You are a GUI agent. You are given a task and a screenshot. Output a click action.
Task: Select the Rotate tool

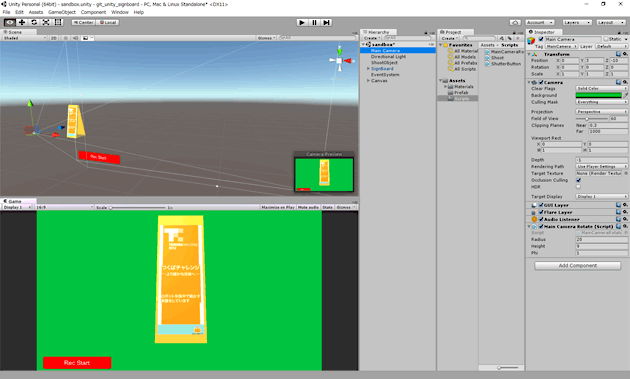pyautogui.click(x=34, y=23)
